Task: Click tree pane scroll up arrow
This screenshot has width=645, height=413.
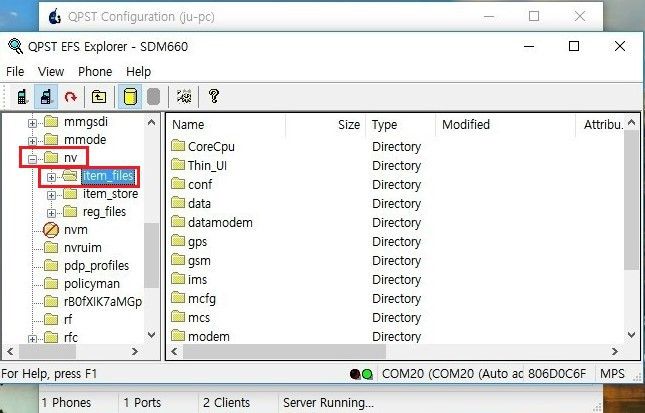Action: coord(151,122)
